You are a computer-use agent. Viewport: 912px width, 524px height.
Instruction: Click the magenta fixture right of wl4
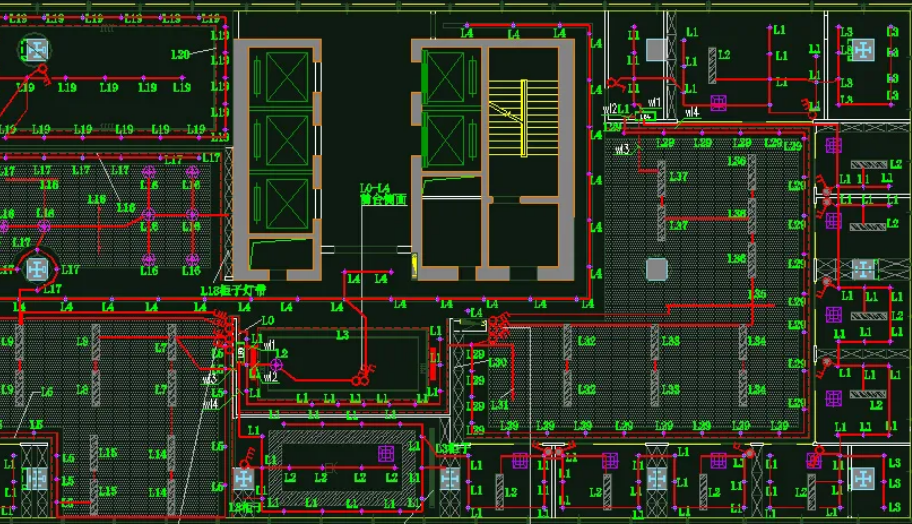[718, 102]
